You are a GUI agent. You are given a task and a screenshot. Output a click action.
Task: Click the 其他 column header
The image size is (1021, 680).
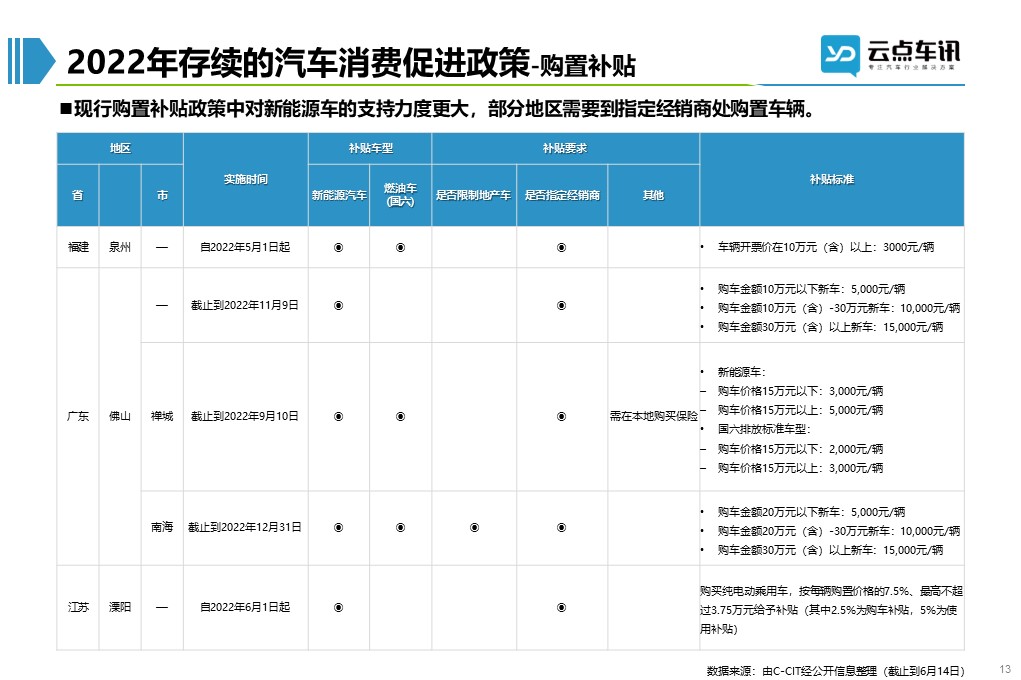pos(653,195)
